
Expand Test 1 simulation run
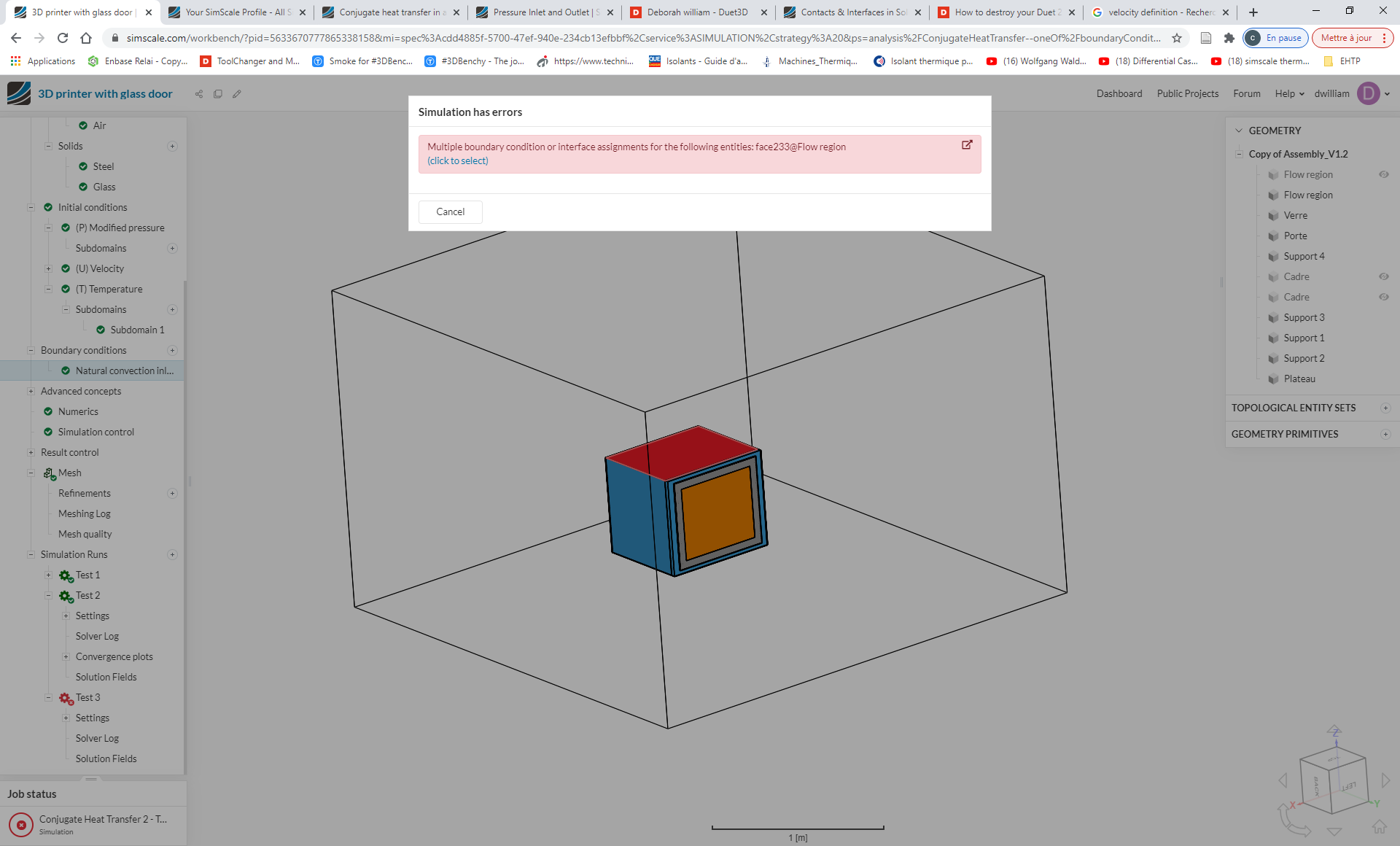click(49, 575)
